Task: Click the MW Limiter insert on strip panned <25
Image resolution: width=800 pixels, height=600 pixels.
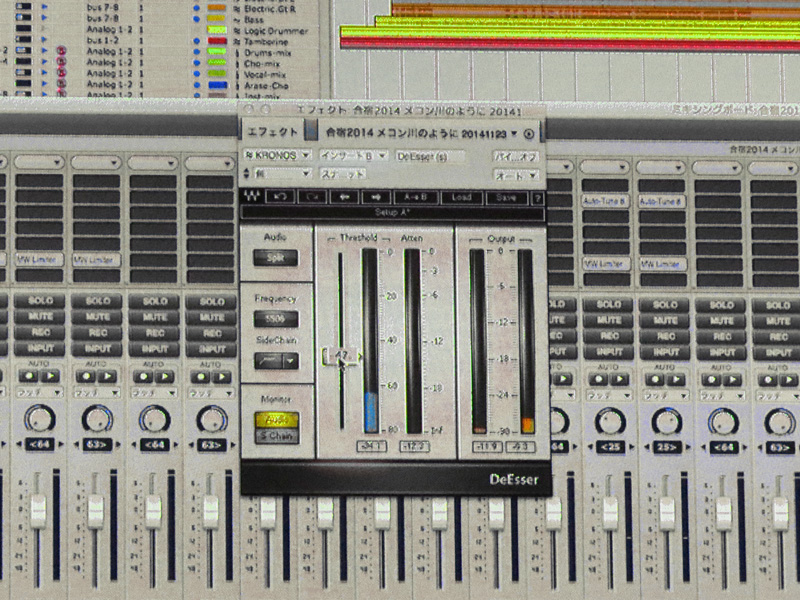Action: 605,264
